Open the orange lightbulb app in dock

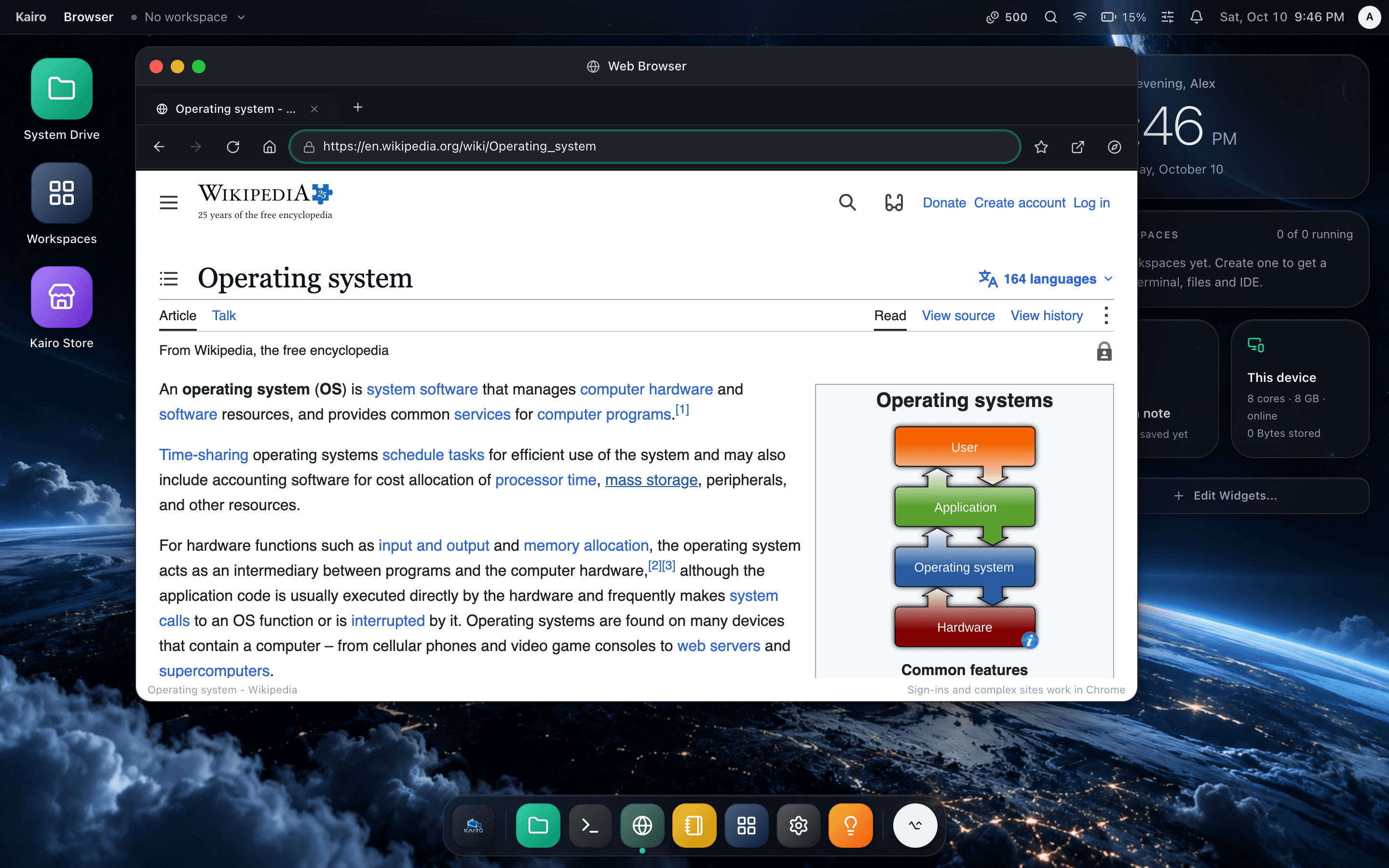(851, 826)
